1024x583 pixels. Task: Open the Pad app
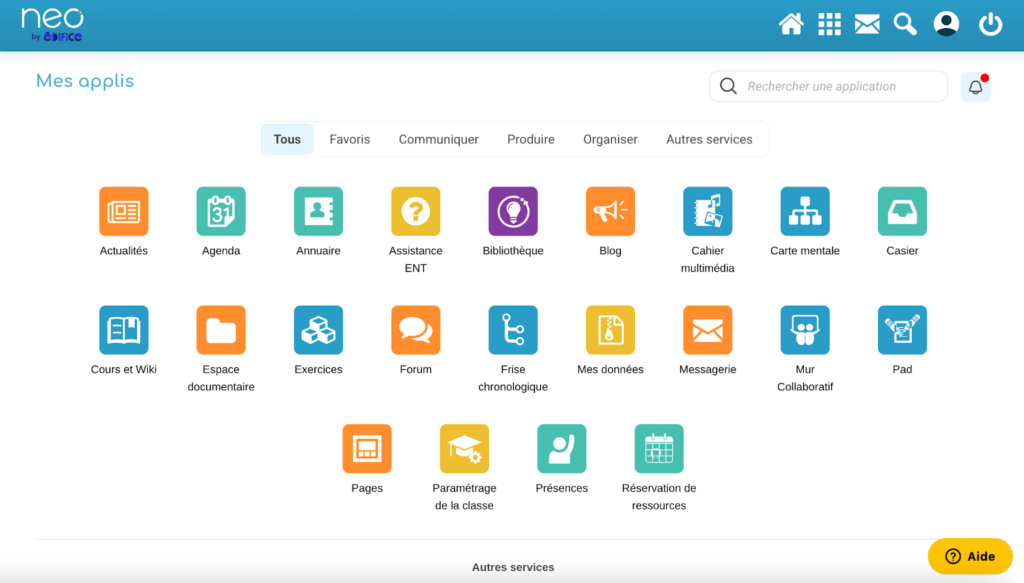click(x=902, y=330)
